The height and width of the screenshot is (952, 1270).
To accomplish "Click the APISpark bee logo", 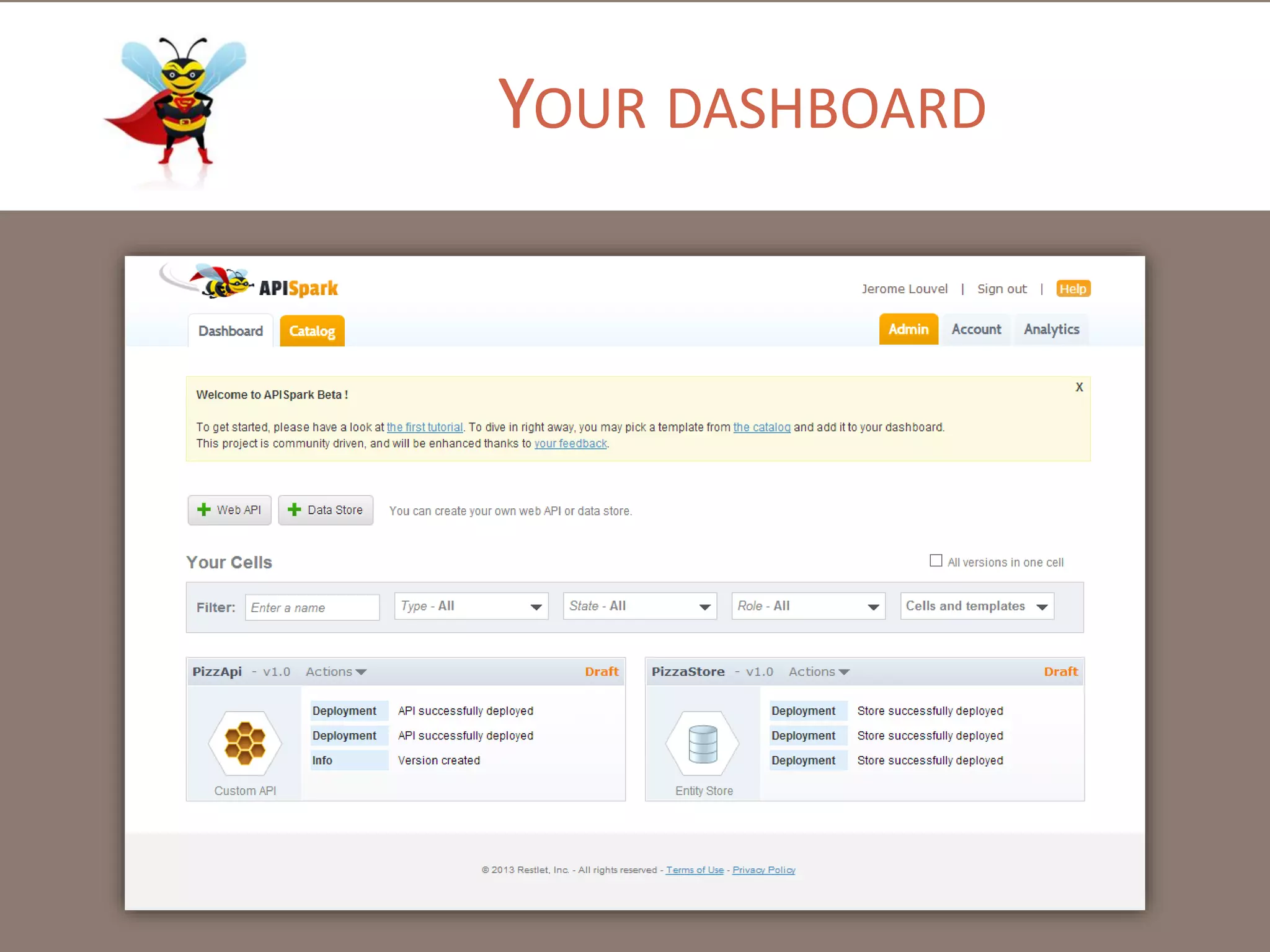I will pos(249,283).
